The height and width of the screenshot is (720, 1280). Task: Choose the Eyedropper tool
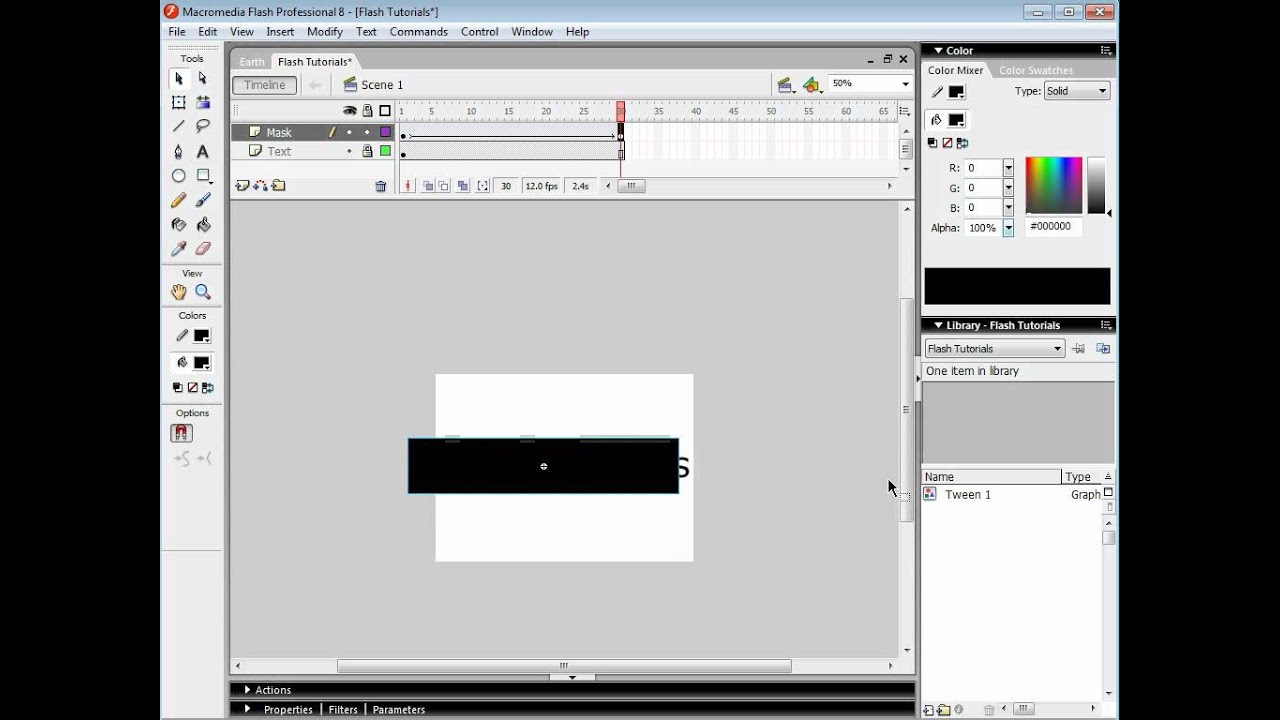179,249
